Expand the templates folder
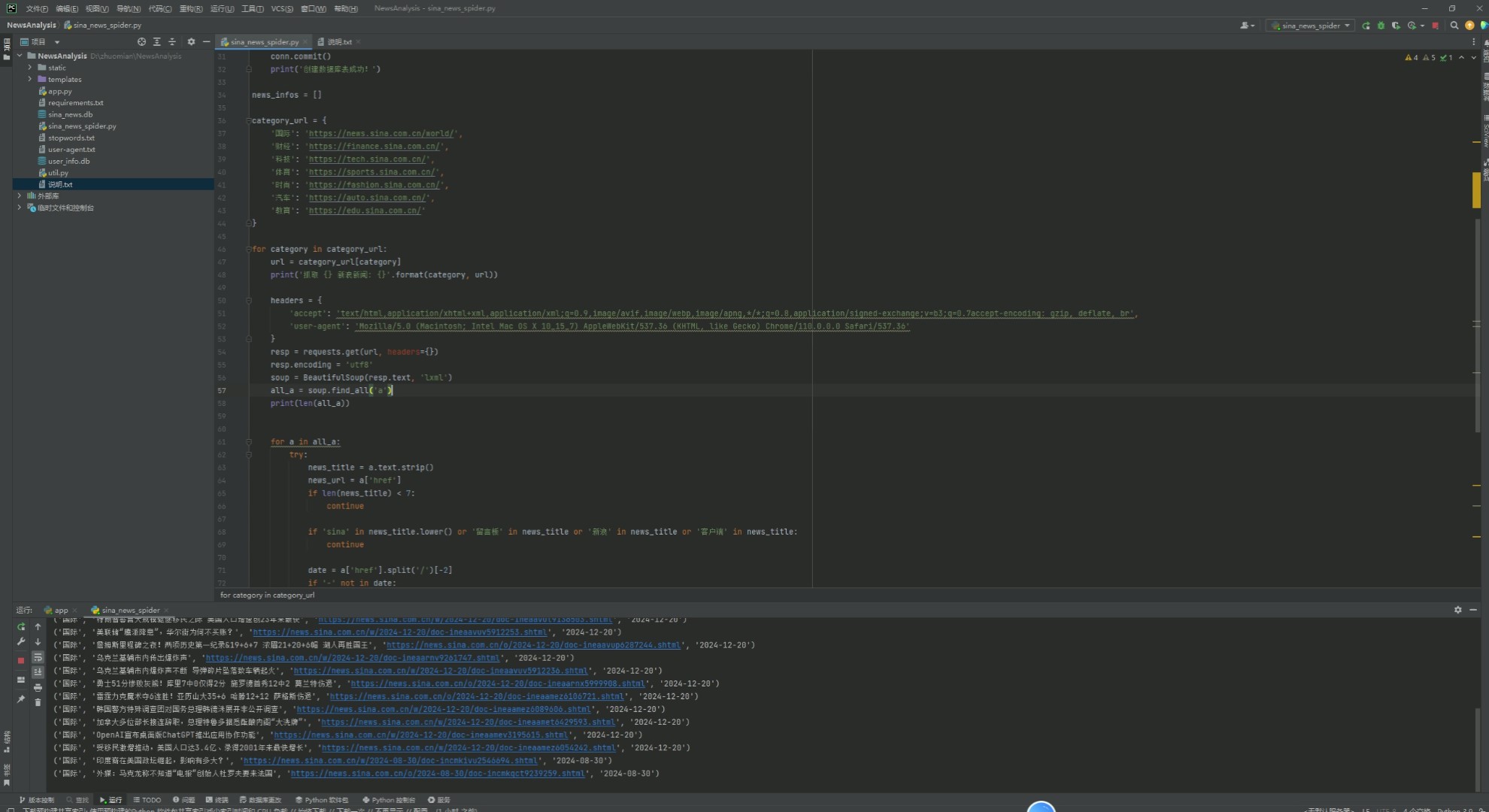 tap(30, 79)
